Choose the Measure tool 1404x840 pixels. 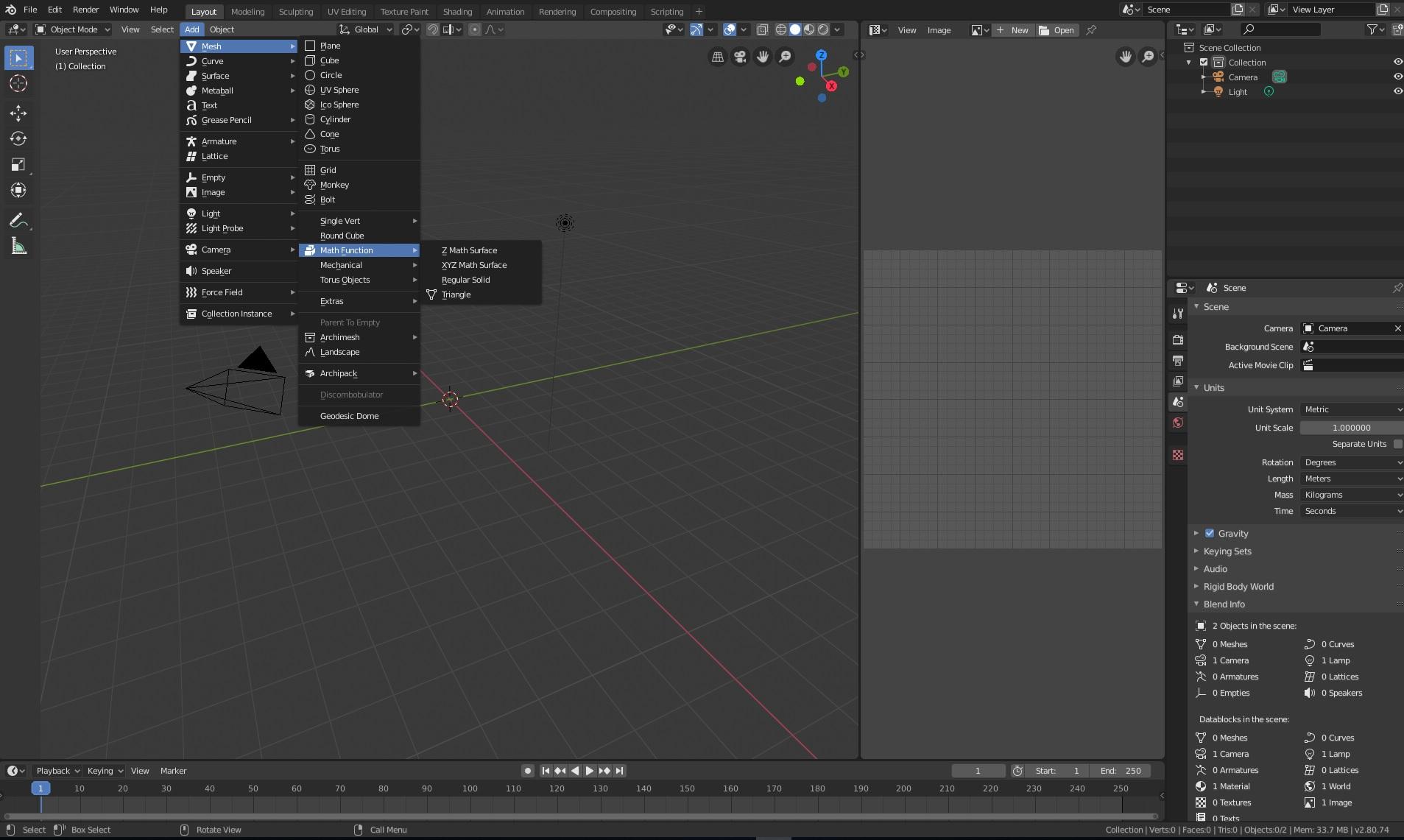pyautogui.click(x=18, y=247)
